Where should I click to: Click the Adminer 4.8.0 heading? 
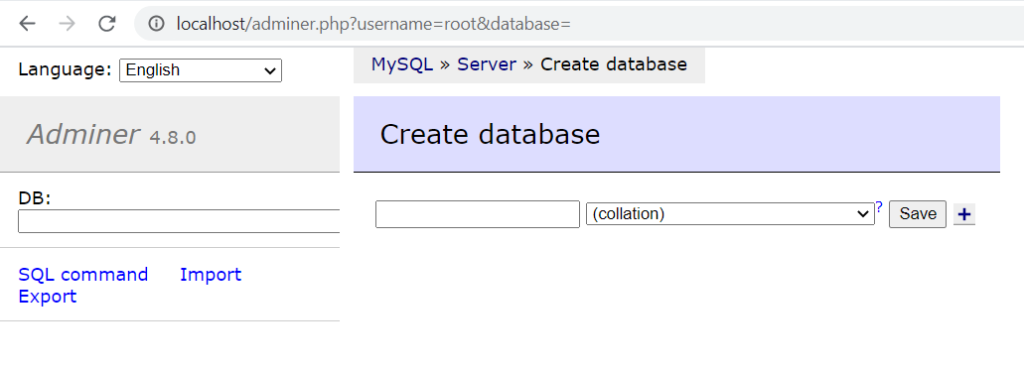[111, 135]
